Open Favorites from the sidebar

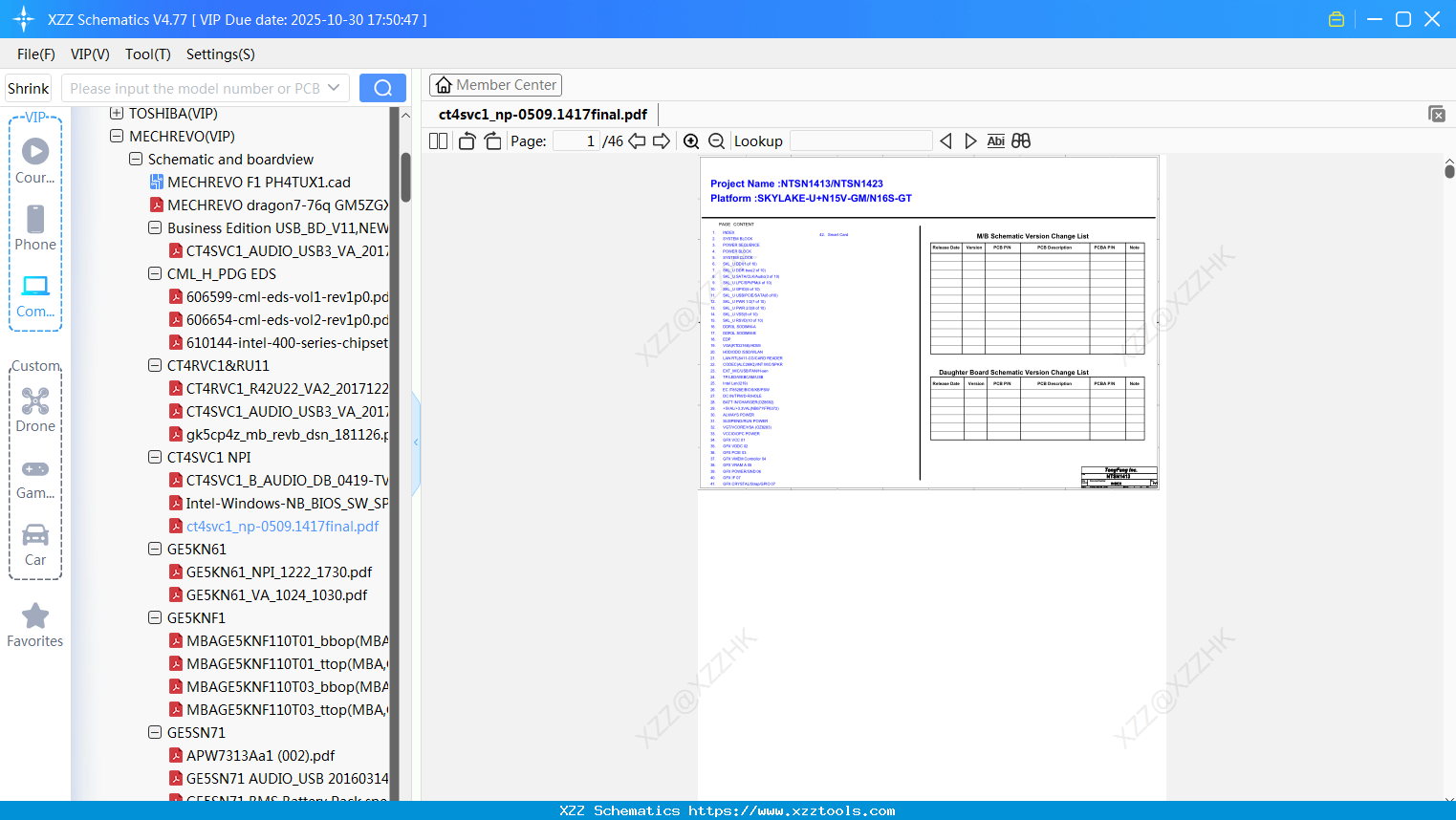tap(35, 625)
